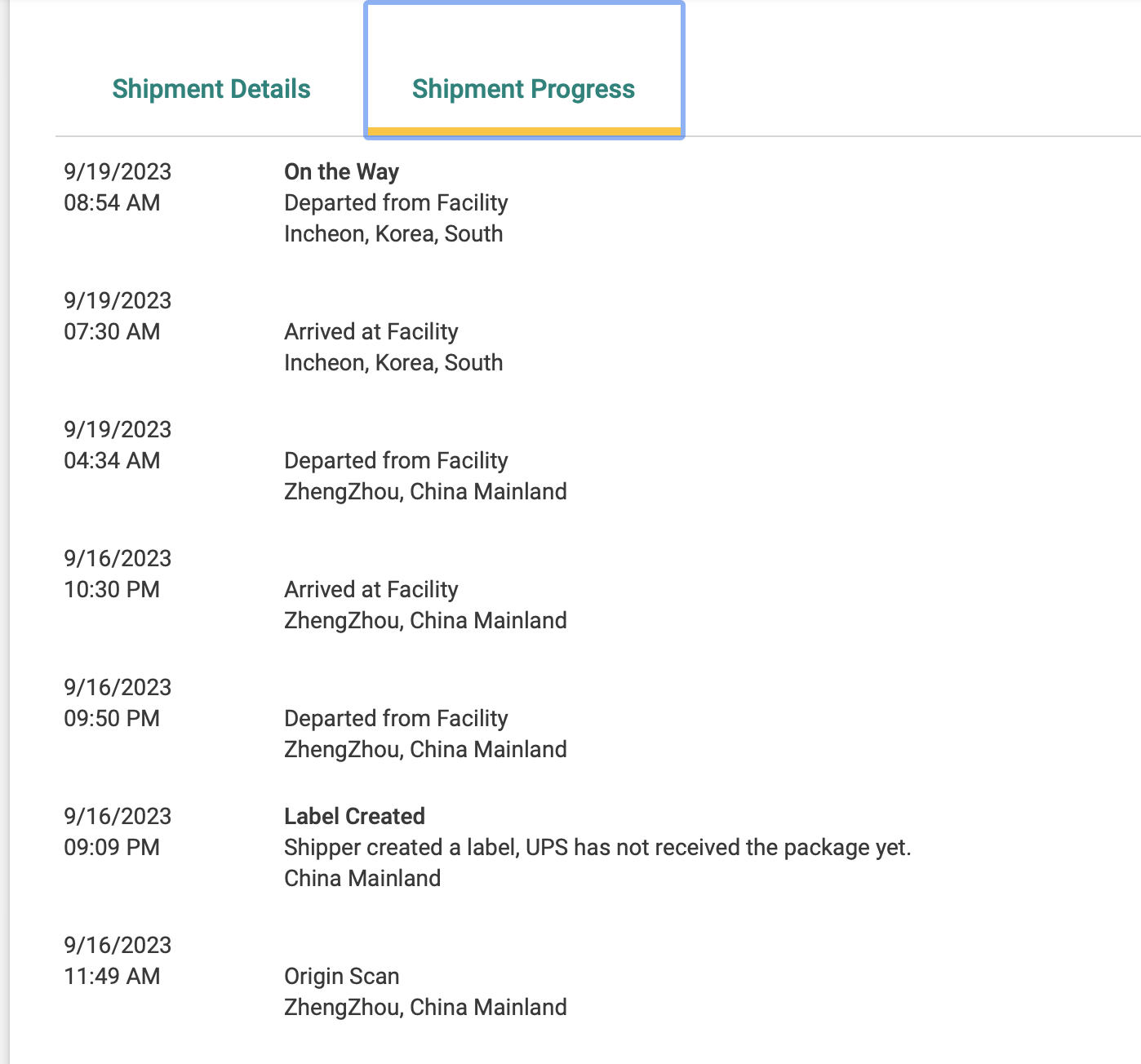Image resolution: width=1141 pixels, height=1064 pixels.
Task: Click the 'Shipper created a label' message
Action: click(x=597, y=848)
